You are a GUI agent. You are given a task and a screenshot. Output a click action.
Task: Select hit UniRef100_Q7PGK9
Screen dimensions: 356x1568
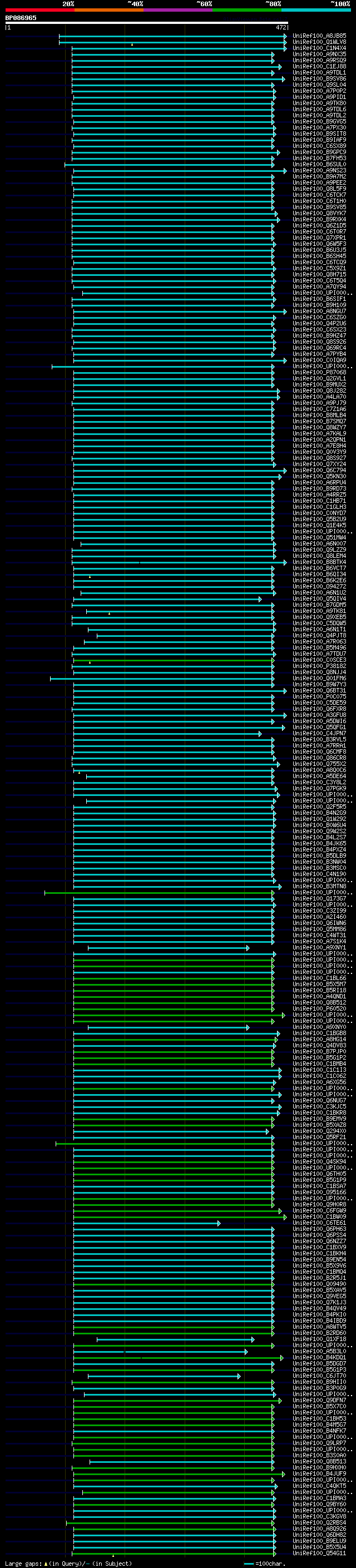click(319, 788)
